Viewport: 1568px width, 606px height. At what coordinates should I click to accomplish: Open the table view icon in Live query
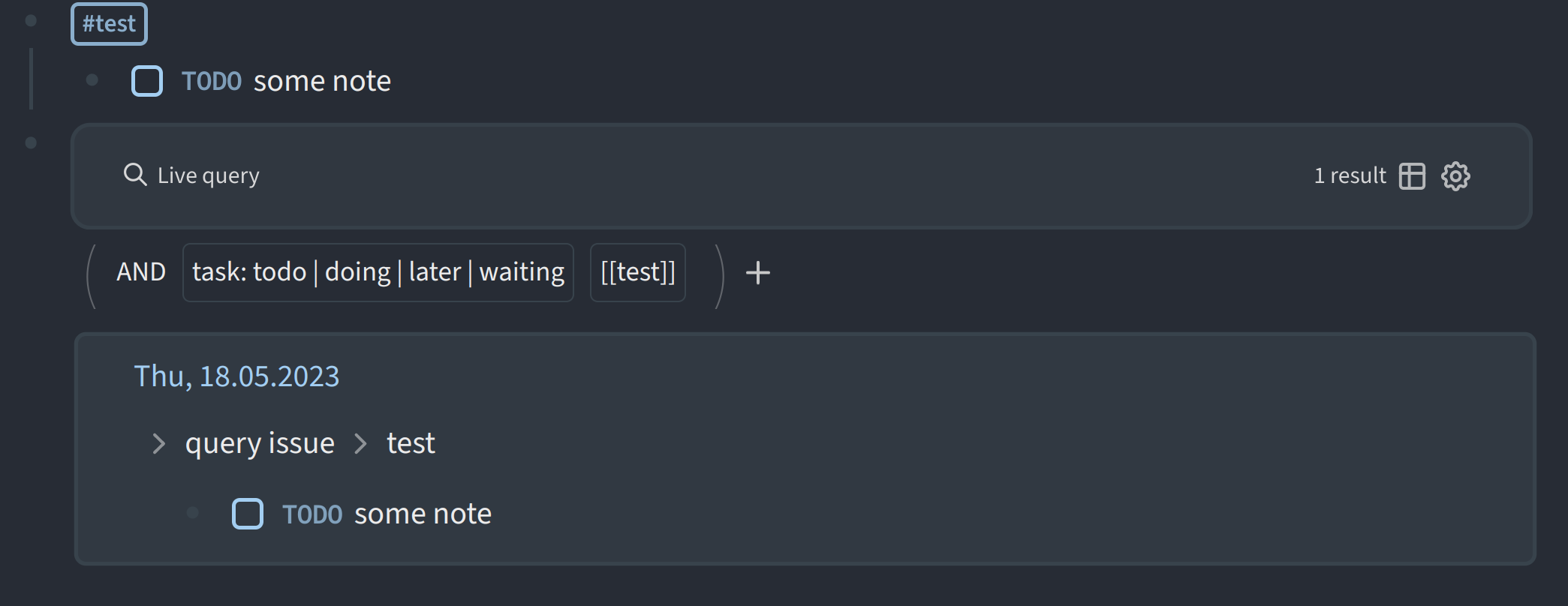coord(1412,175)
